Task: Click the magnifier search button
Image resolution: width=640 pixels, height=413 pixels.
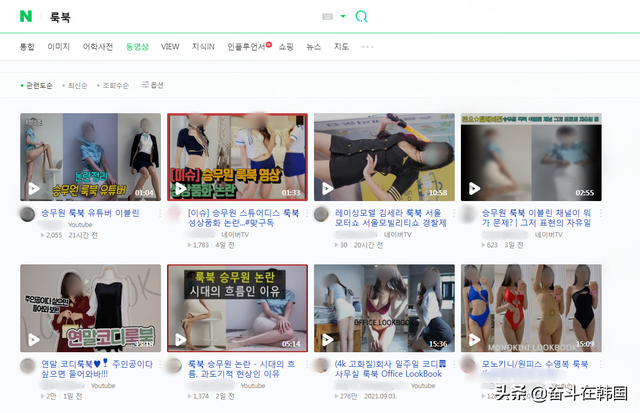Action: (362, 17)
